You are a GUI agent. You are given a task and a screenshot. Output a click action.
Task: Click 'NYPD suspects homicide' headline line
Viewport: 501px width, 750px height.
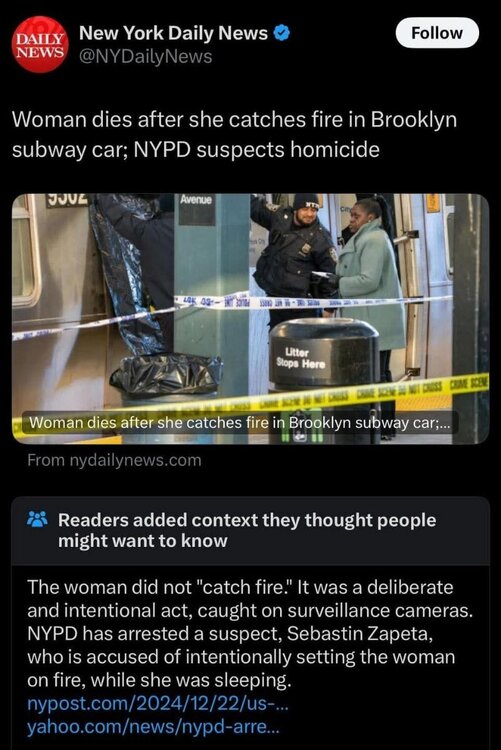coord(256,150)
